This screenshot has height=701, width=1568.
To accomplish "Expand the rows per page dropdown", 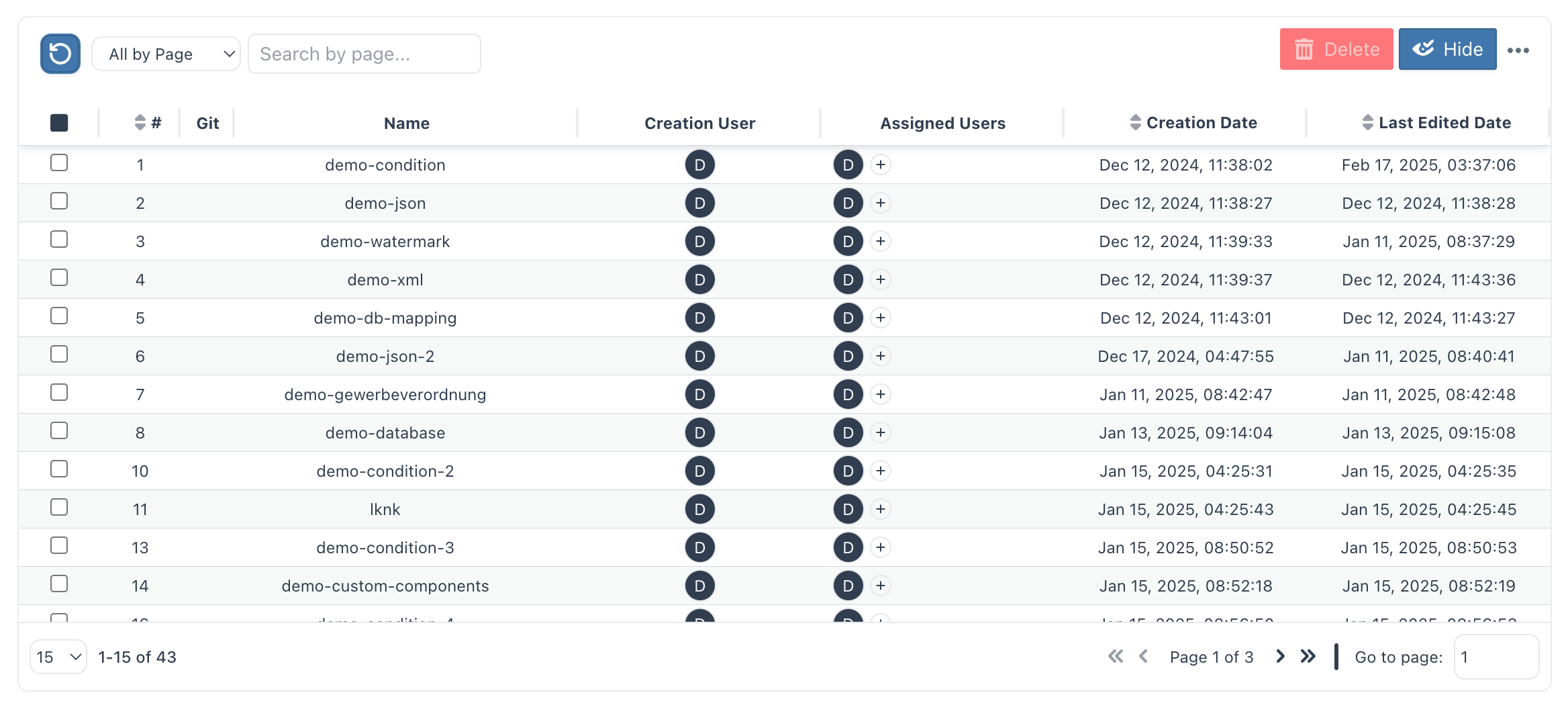I will pyautogui.click(x=58, y=657).
